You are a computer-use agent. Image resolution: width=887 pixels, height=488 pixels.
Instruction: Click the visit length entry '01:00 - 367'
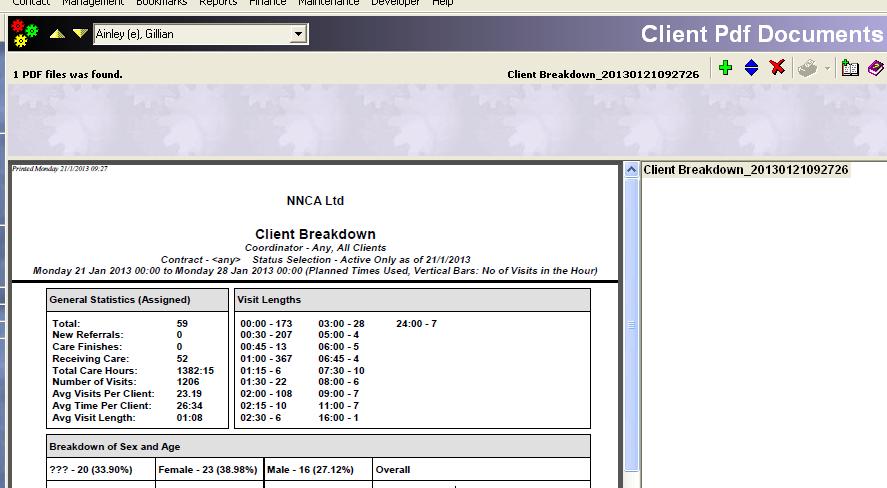point(266,359)
